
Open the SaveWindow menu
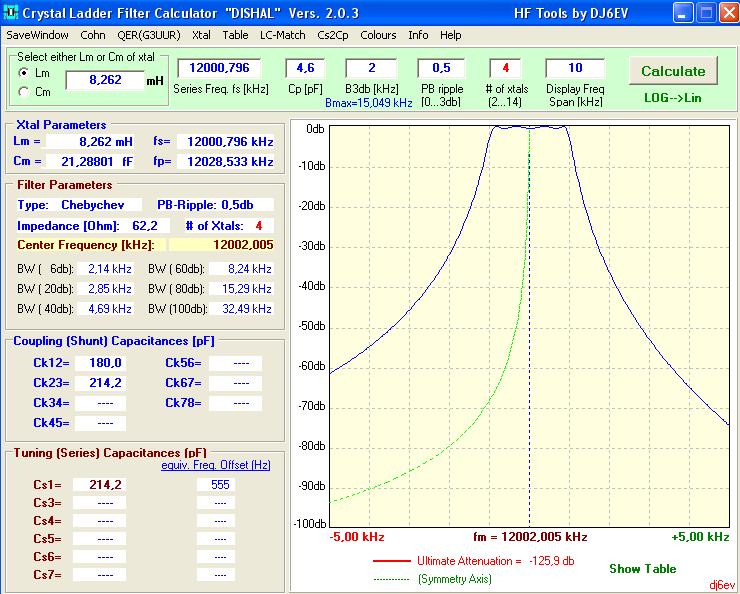37,35
